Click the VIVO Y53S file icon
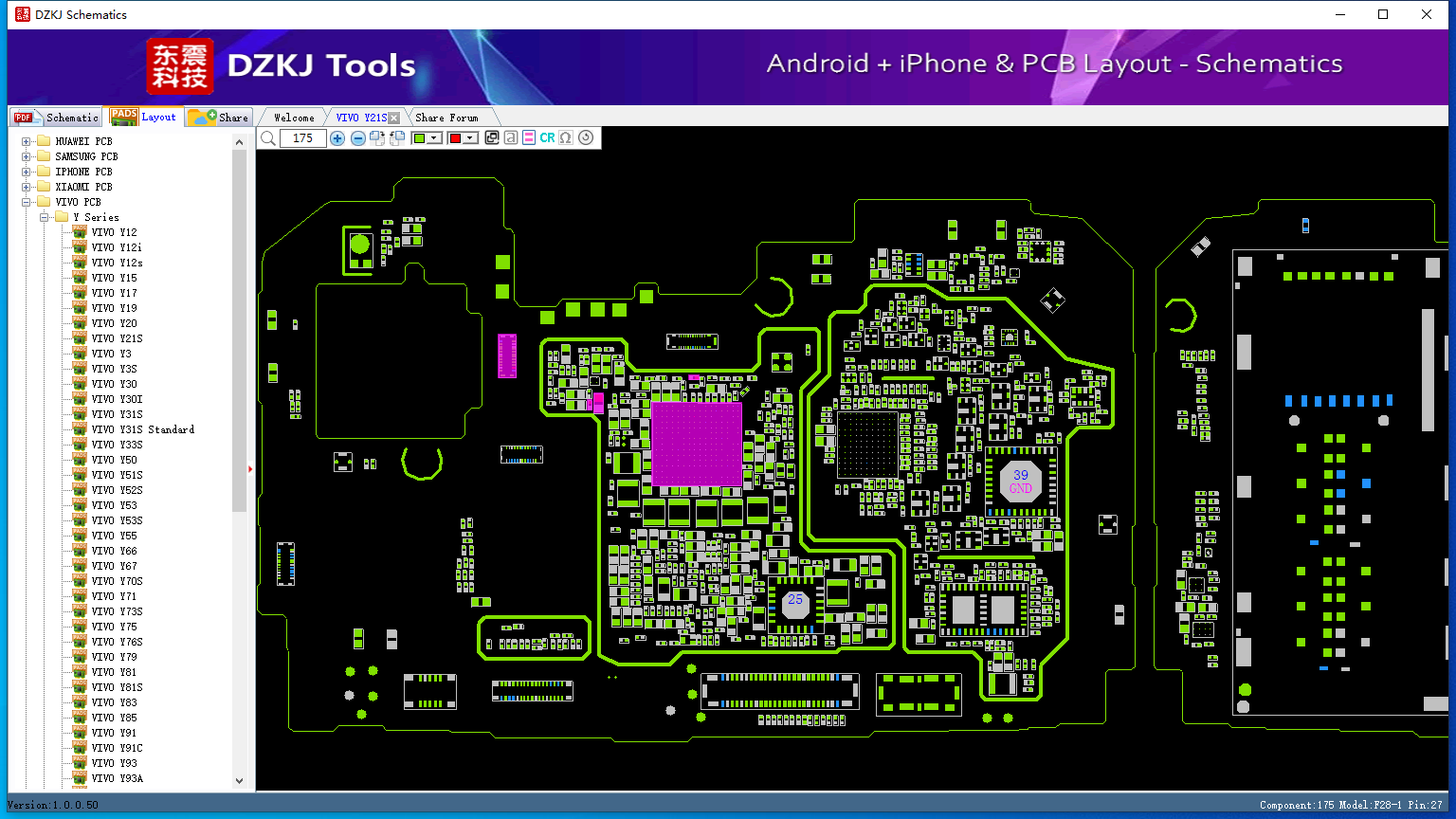 80,520
